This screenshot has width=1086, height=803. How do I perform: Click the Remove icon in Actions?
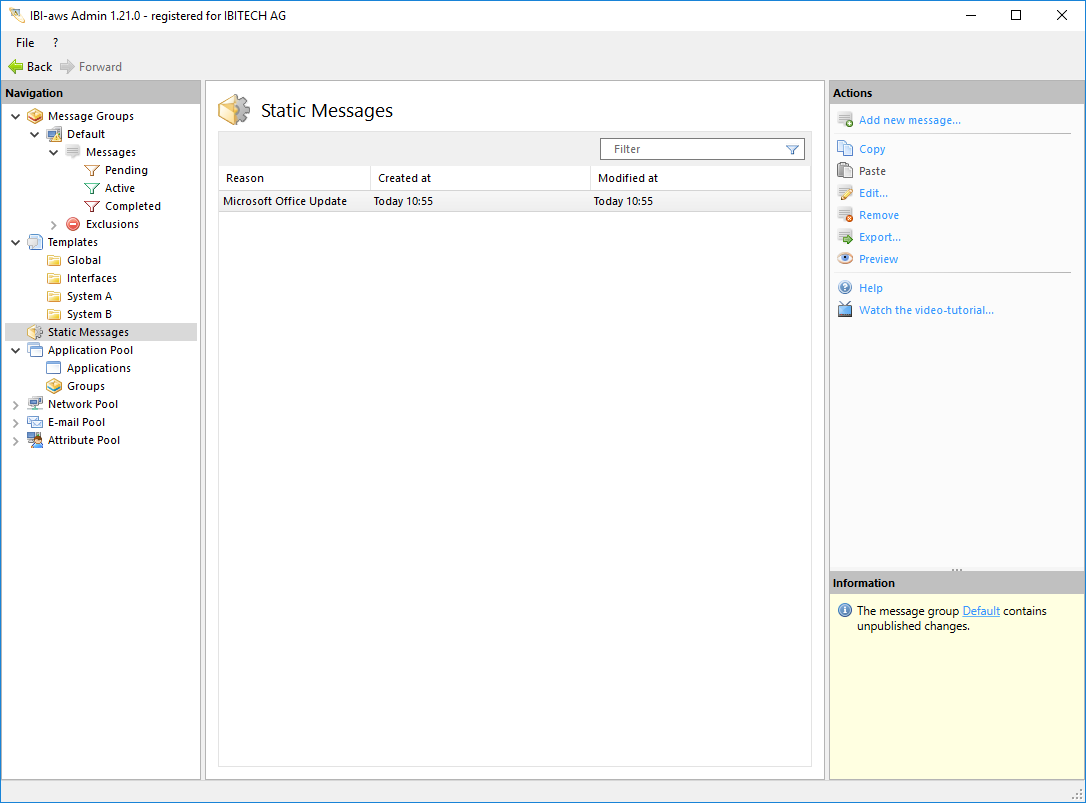pos(845,215)
